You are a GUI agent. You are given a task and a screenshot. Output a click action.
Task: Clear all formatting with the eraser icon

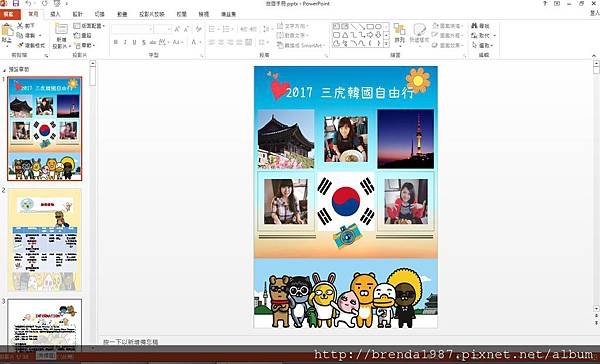[198, 29]
